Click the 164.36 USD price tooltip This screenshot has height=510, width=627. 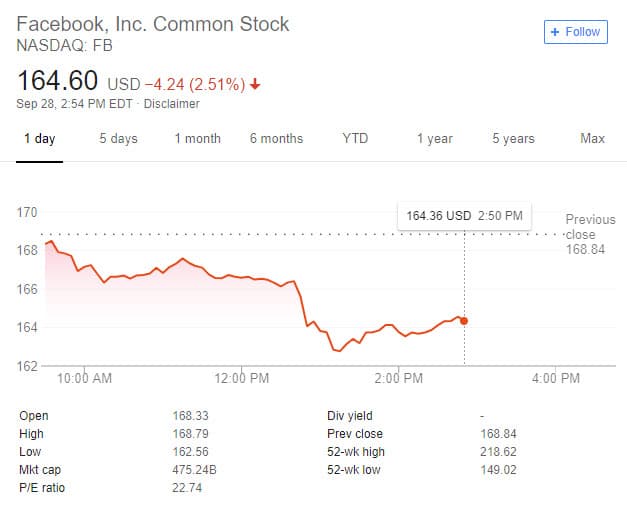tap(464, 215)
